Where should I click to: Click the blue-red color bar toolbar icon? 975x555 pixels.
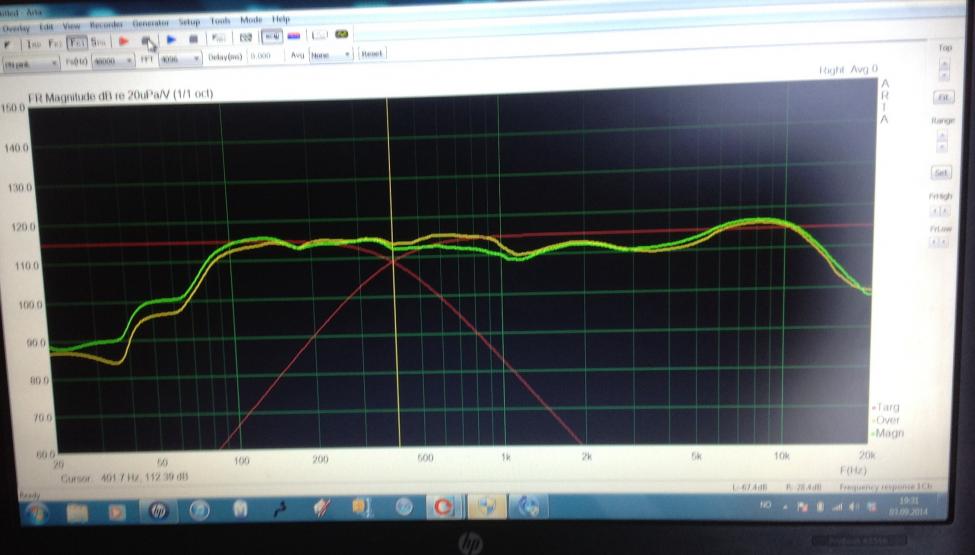294,36
